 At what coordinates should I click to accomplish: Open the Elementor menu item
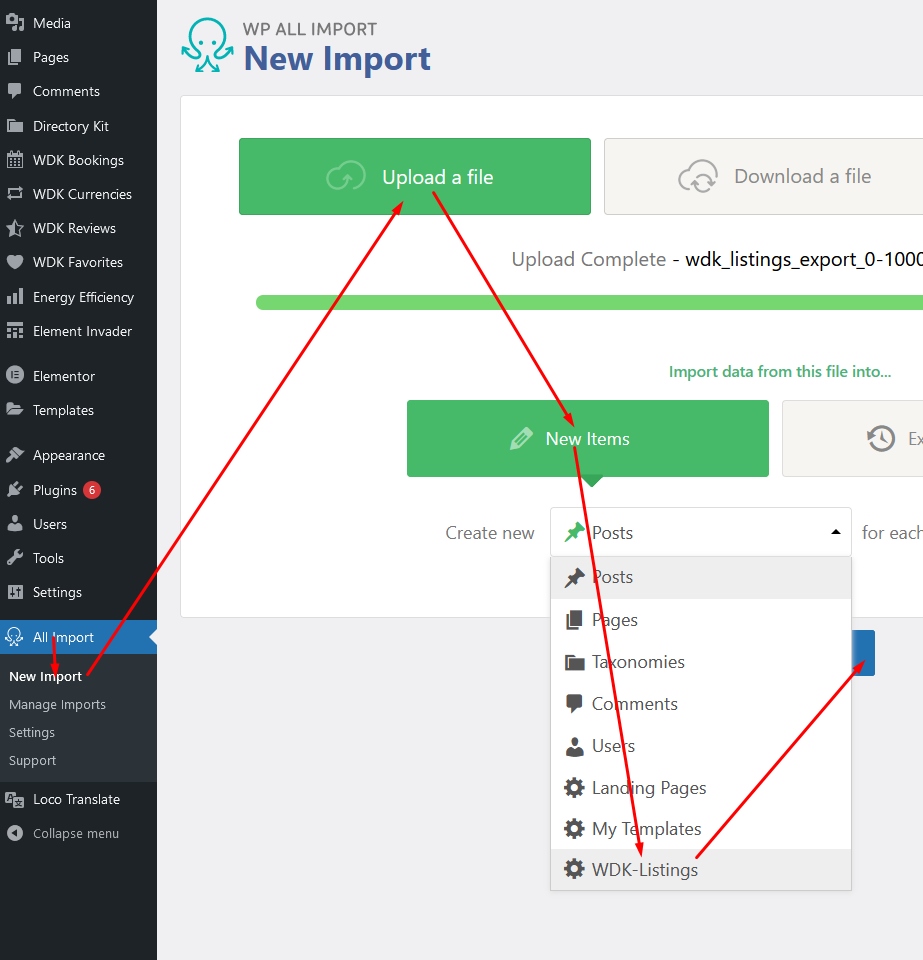78,375
